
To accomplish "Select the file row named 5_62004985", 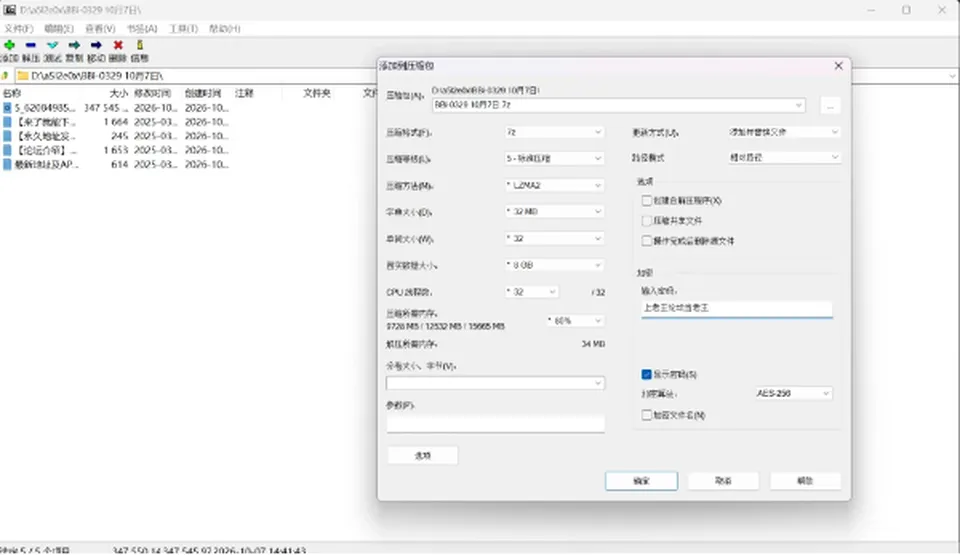I will pos(116,108).
